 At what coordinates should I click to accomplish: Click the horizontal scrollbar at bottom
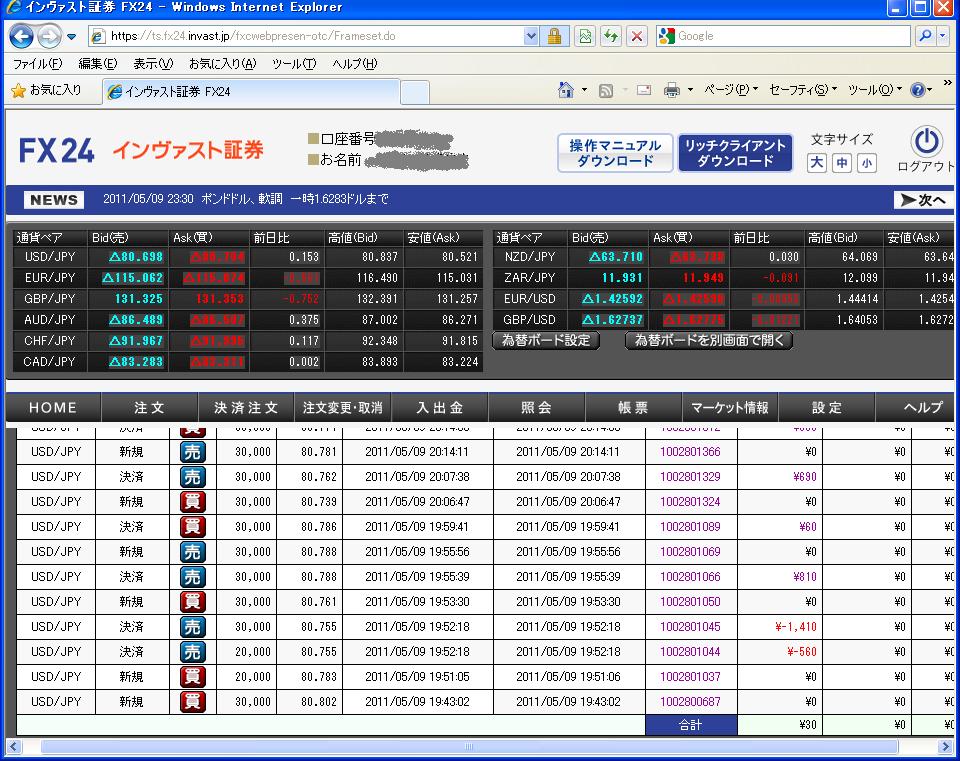[x=470, y=747]
